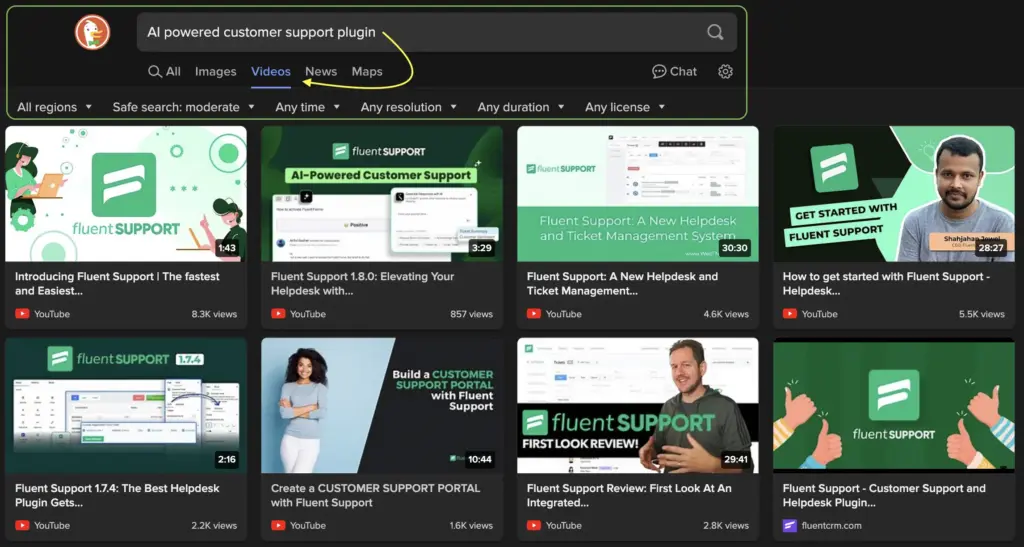
Task: Open 'Fluent Support - Customer Support and Helpdesk Plugin' title
Action: pyautogui.click(x=884, y=495)
